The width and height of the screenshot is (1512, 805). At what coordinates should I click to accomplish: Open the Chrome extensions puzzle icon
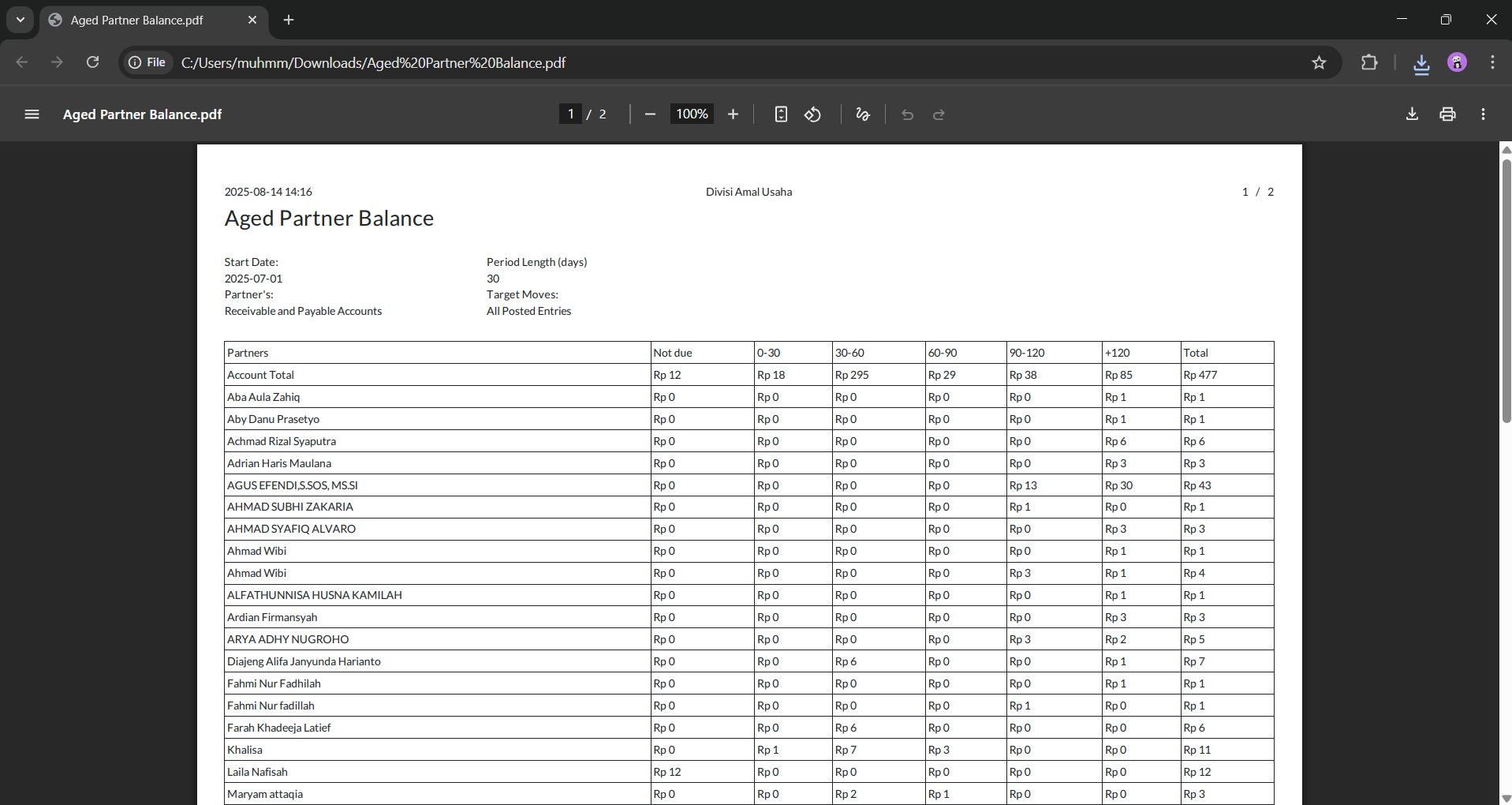pos(1369,62)
